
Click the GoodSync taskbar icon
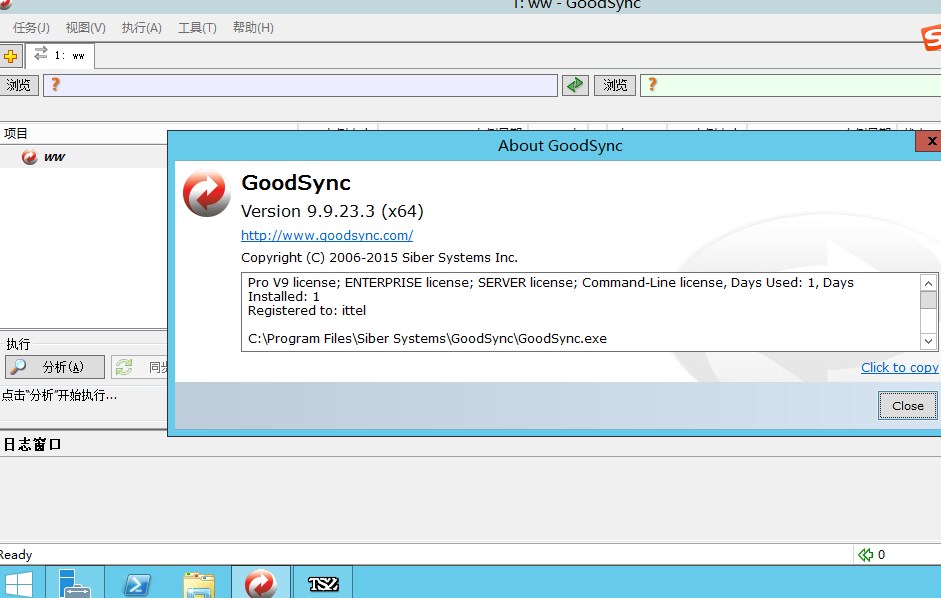click(x=261, y=582)
